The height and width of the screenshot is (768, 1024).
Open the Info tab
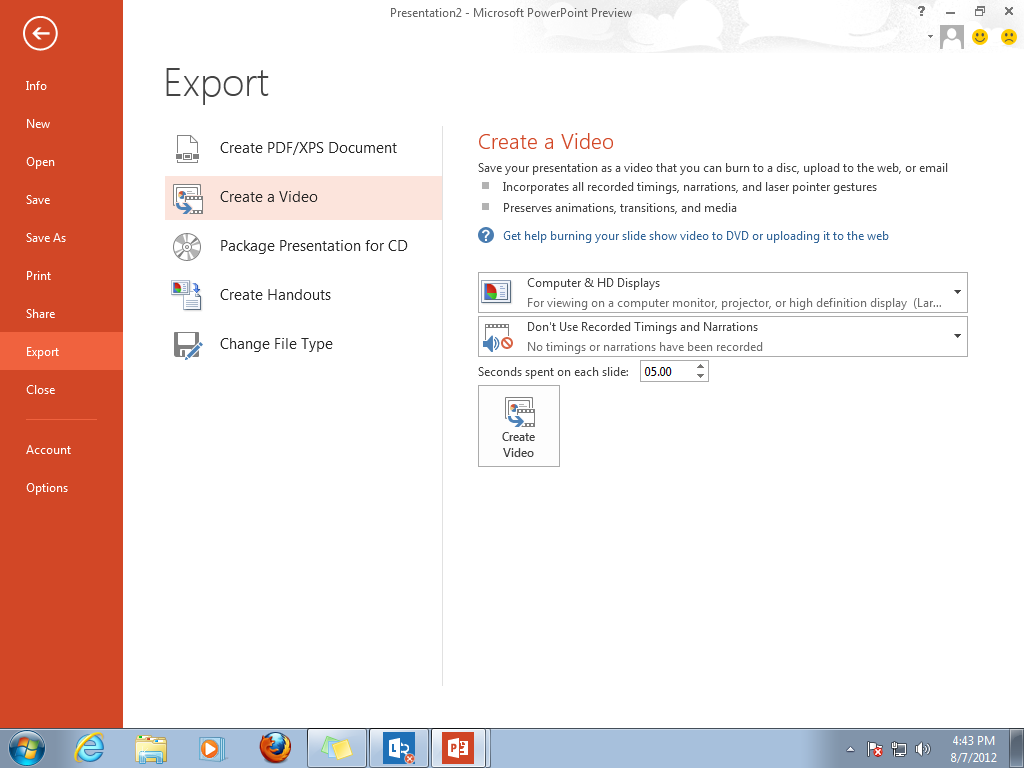(x=61, y=86)
